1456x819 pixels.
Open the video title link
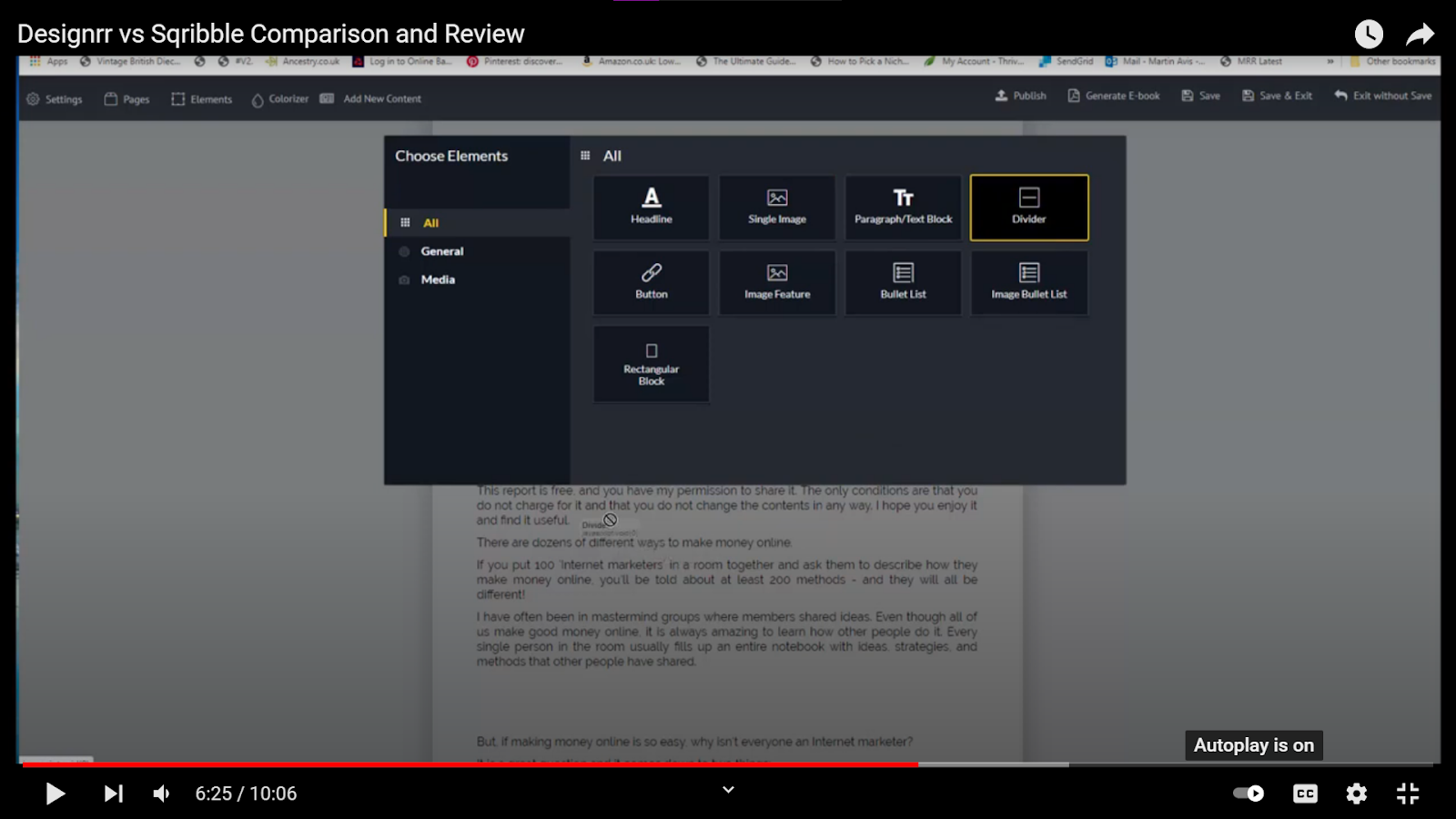(x=271, y=34)
